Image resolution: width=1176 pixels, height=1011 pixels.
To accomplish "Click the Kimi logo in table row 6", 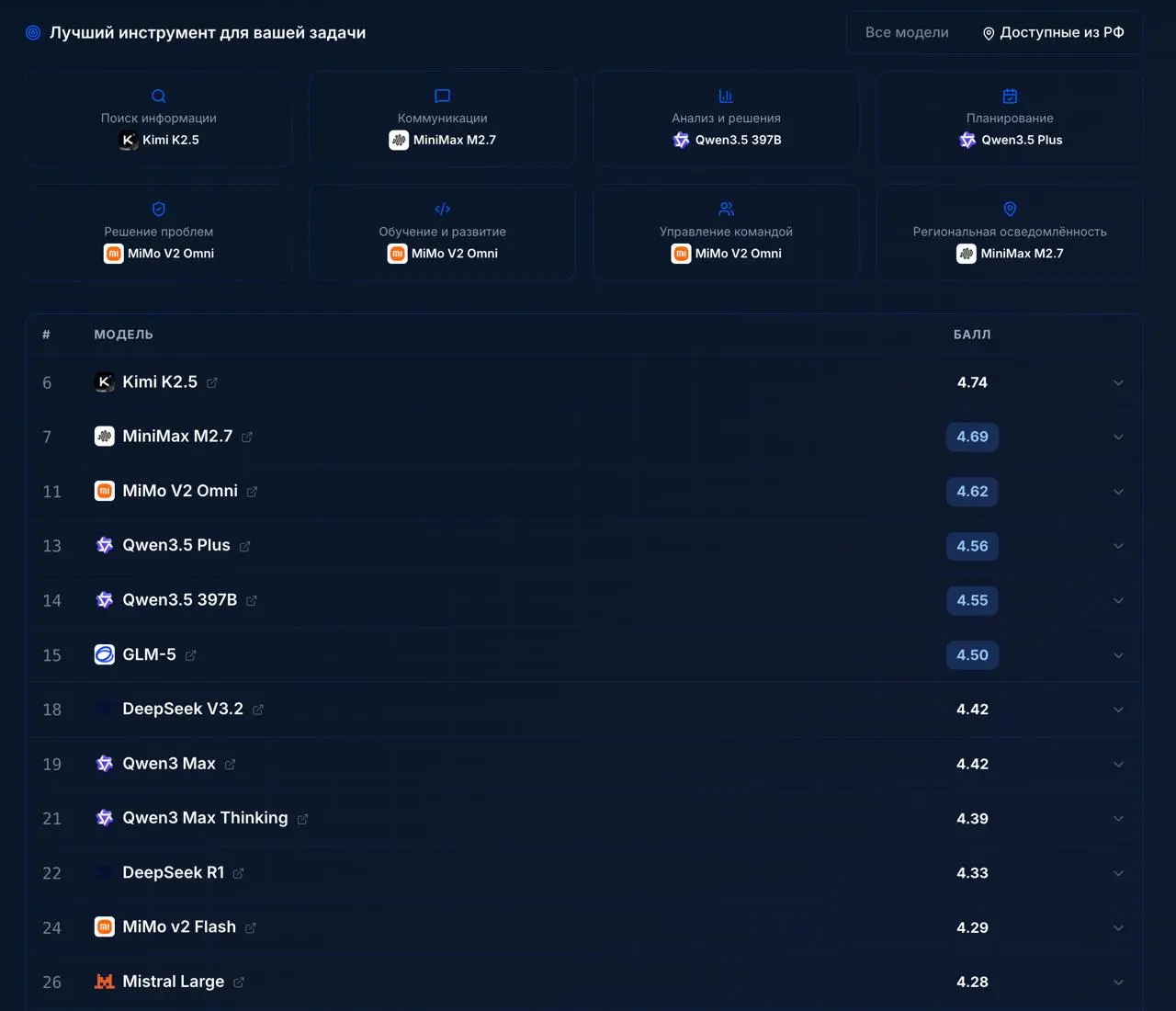I will click(x=105, y=382).
